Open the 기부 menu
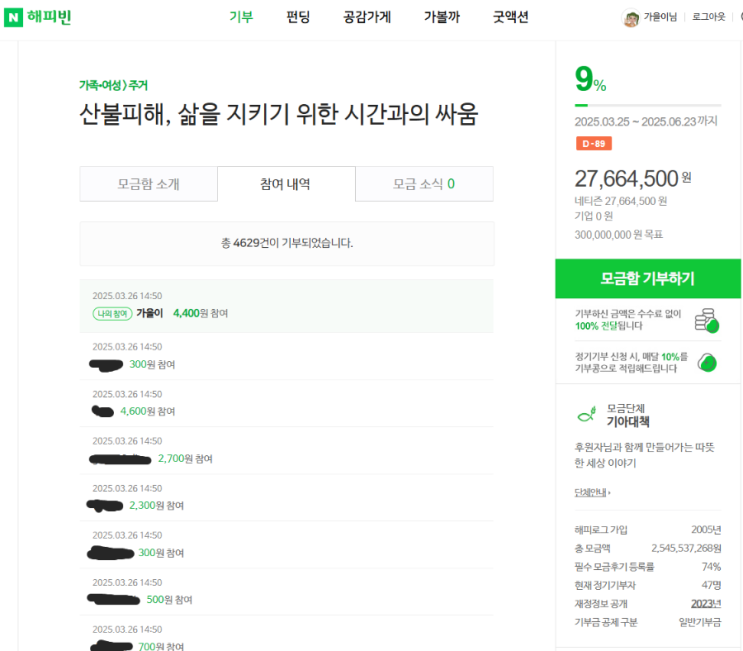743x651 pixels. click(x=241, y=17)
